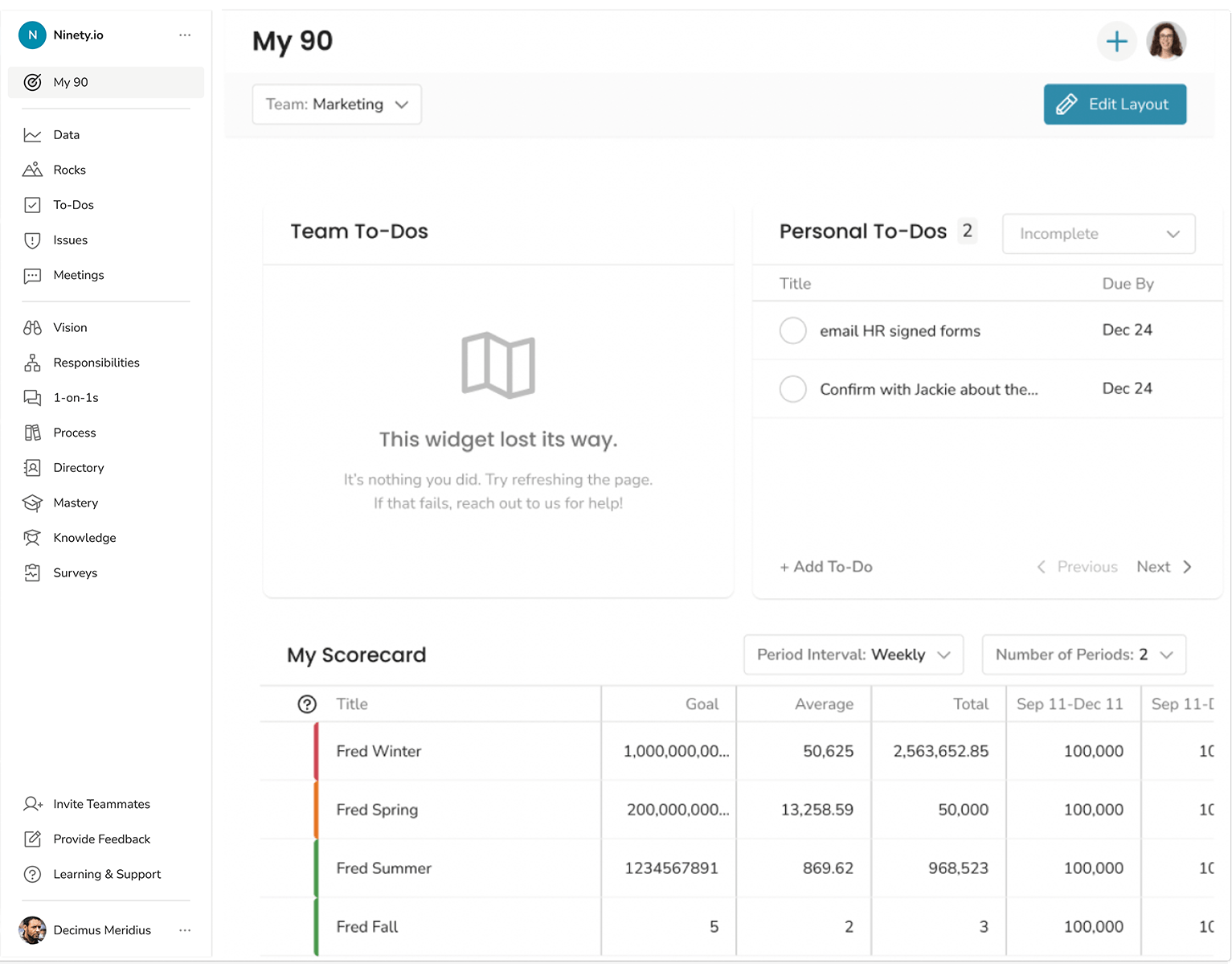Mark 'Confirm with Jackie about the...' complete

[x=793, y=389]
